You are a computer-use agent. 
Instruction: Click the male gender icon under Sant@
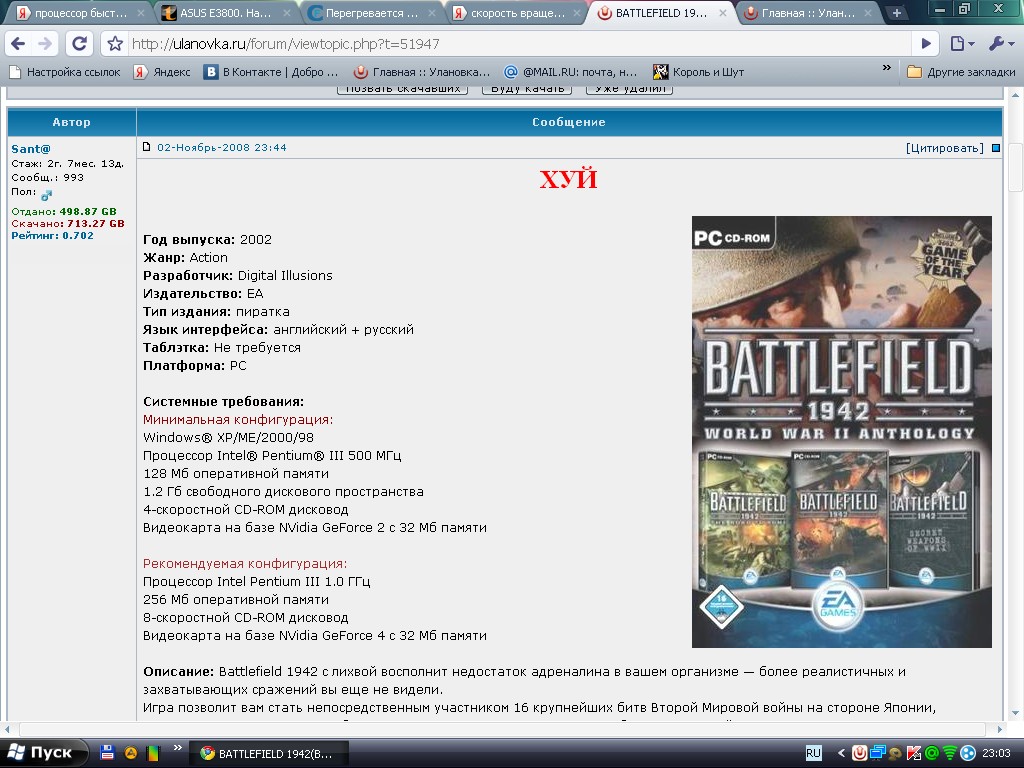(x=46, y=195)
